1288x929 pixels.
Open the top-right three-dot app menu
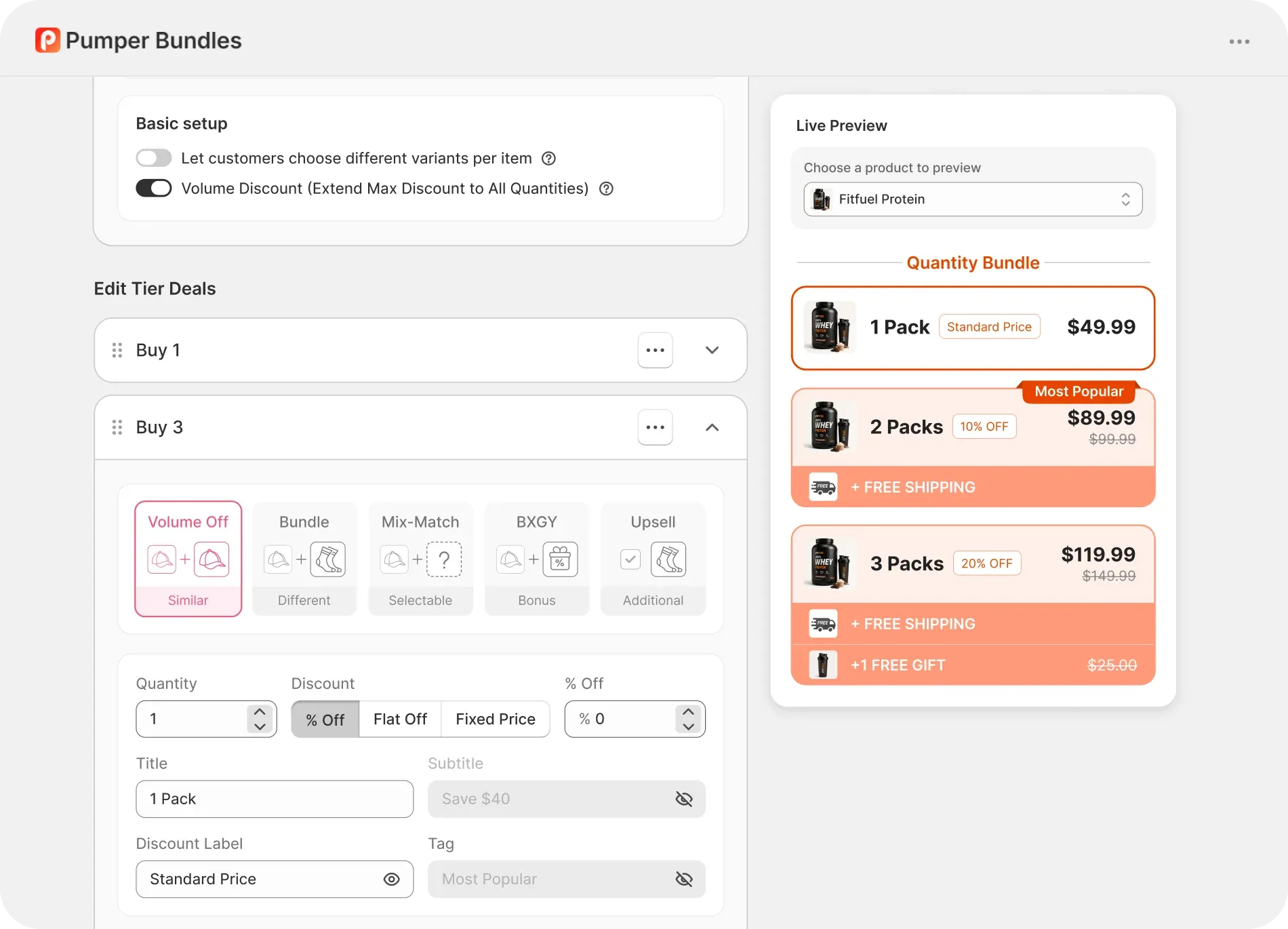[x=1239, y=41]
